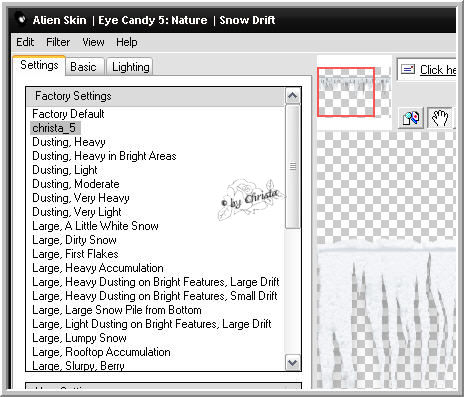The height and width of the screenshot is (397, 464).
Task: Click the note icon beside Click here
Action: (x=408, y=69)
